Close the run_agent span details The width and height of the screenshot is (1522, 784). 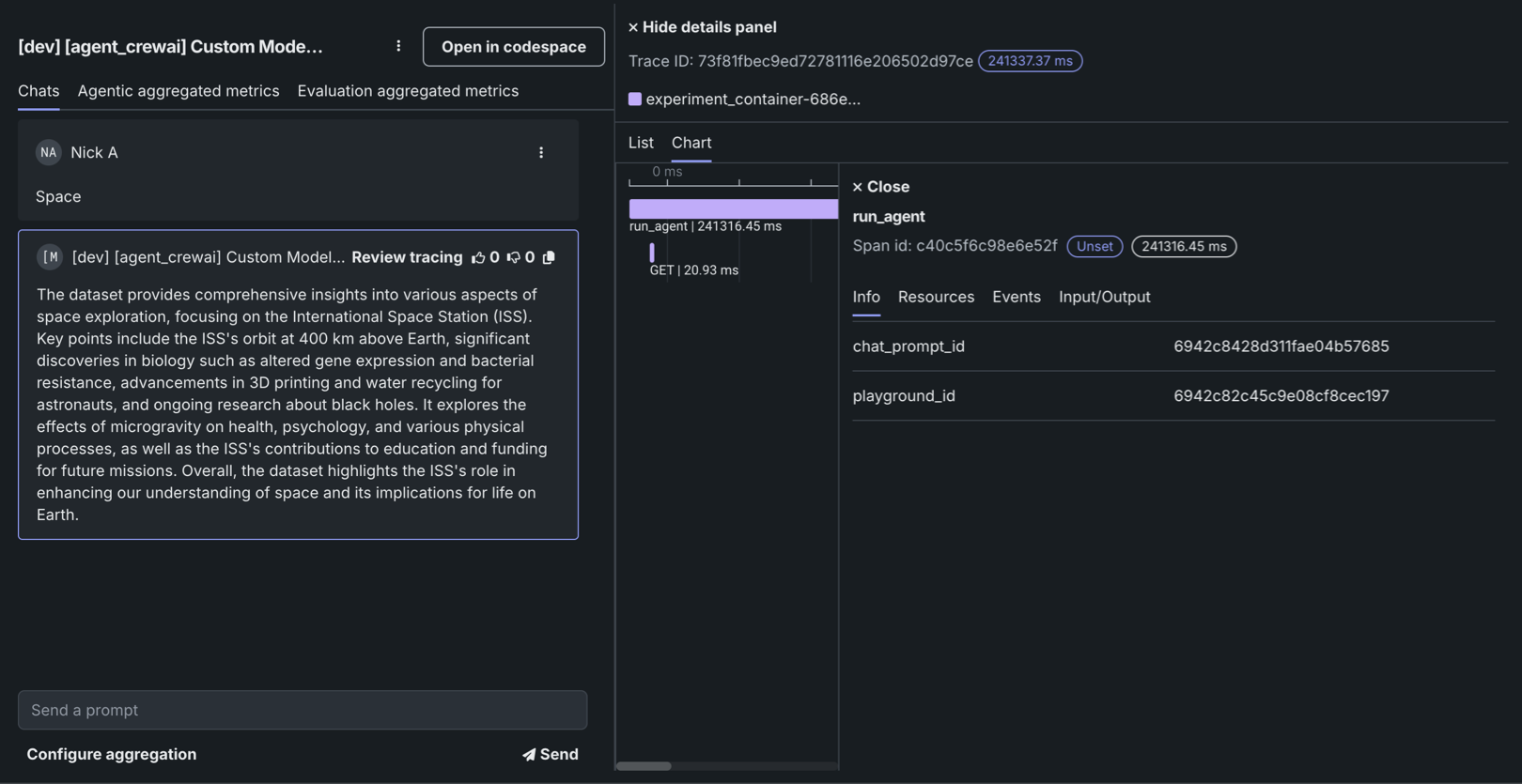(x=880, y=187)
